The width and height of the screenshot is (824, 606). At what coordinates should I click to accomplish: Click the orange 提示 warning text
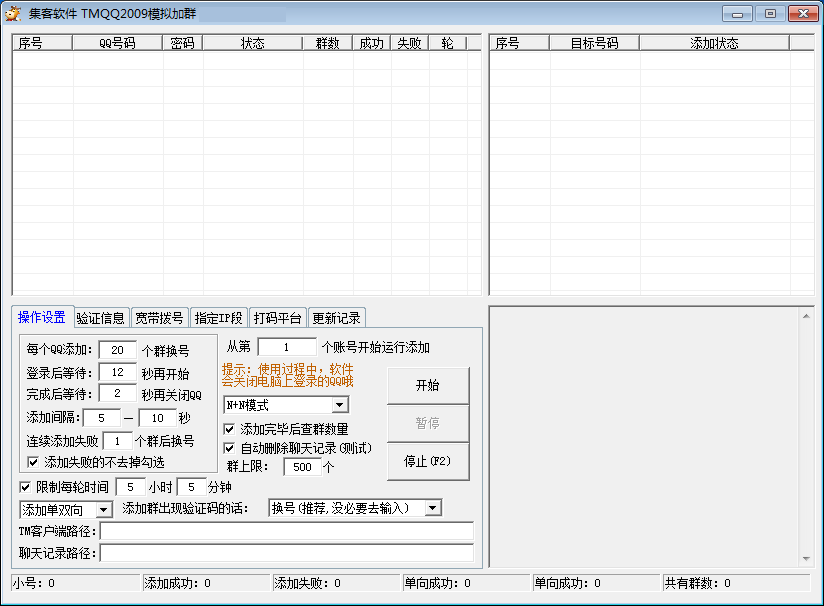(x=287, y=375)
